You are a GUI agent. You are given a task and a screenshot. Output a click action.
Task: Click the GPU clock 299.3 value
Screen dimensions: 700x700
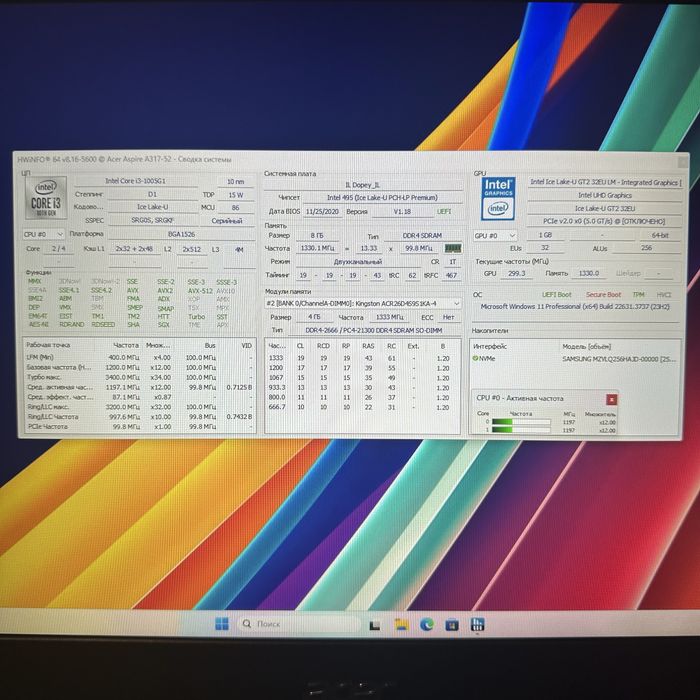click(517, 273)
